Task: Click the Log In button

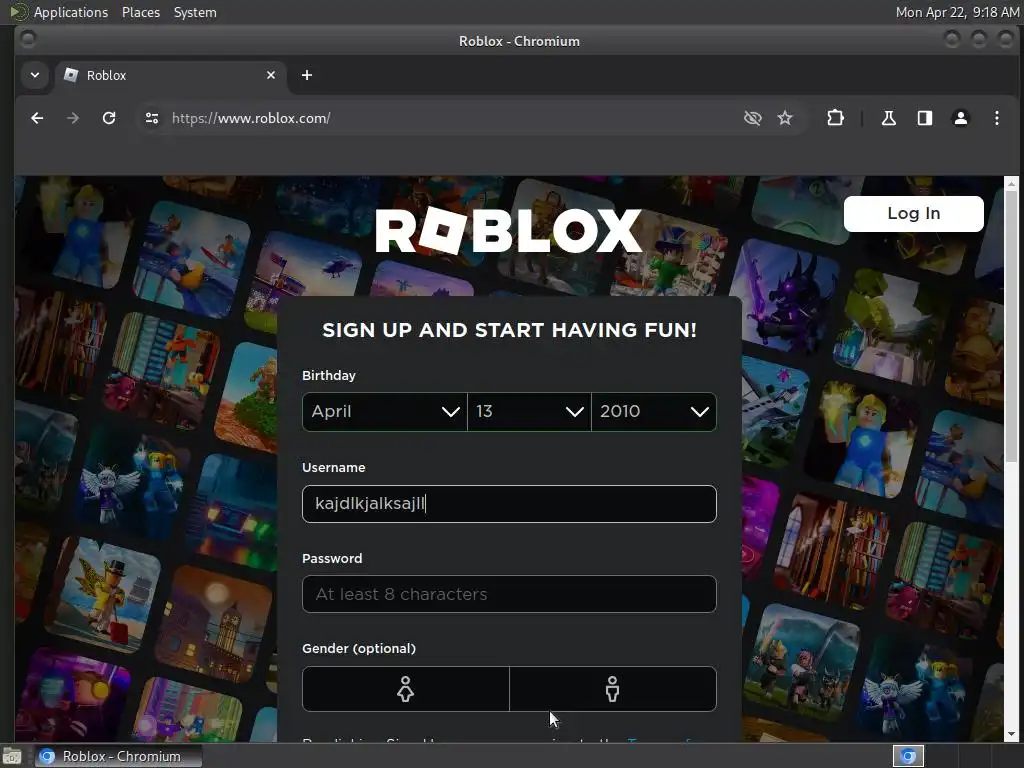Action: [x=914, y=214]
